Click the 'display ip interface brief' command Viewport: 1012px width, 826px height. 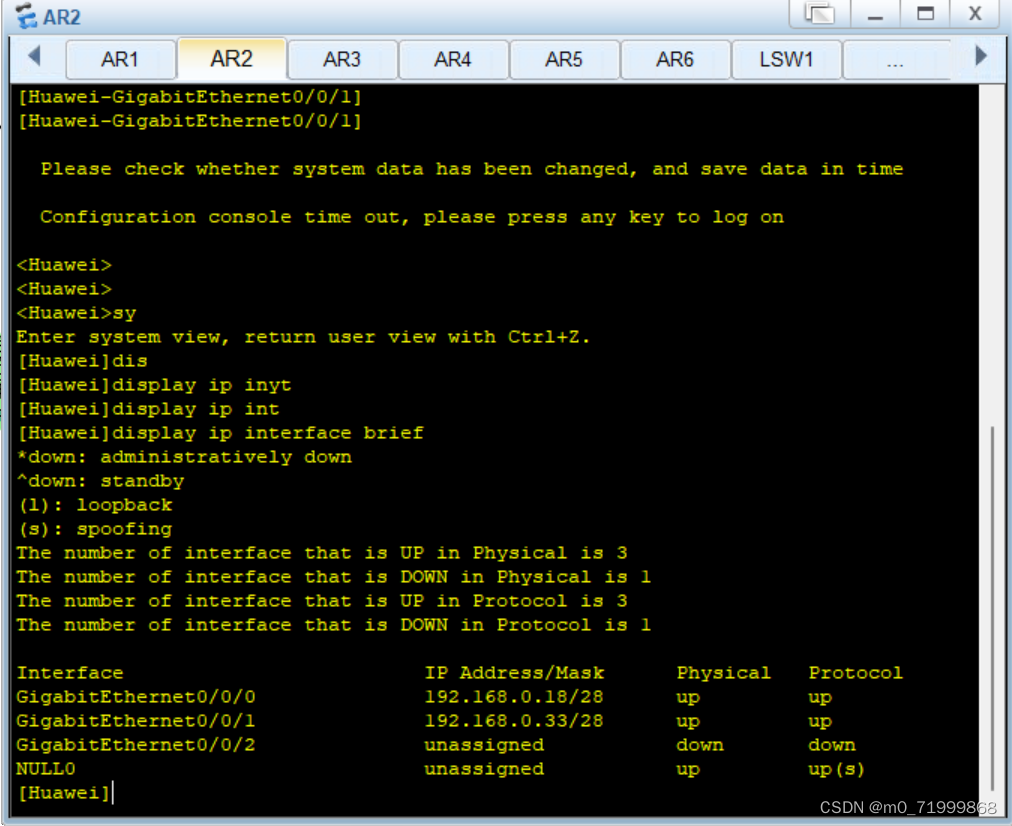[x=268, y=433]
